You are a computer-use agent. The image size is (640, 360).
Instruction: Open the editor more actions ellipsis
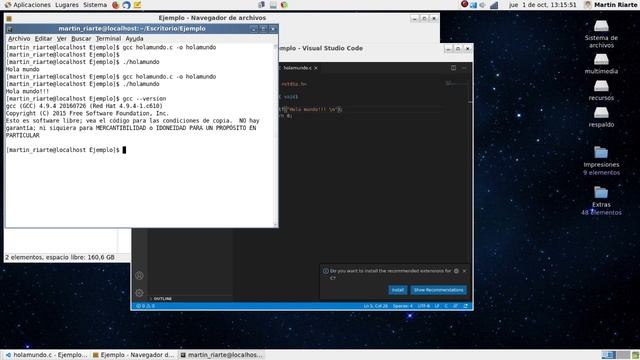click(464, 68)
